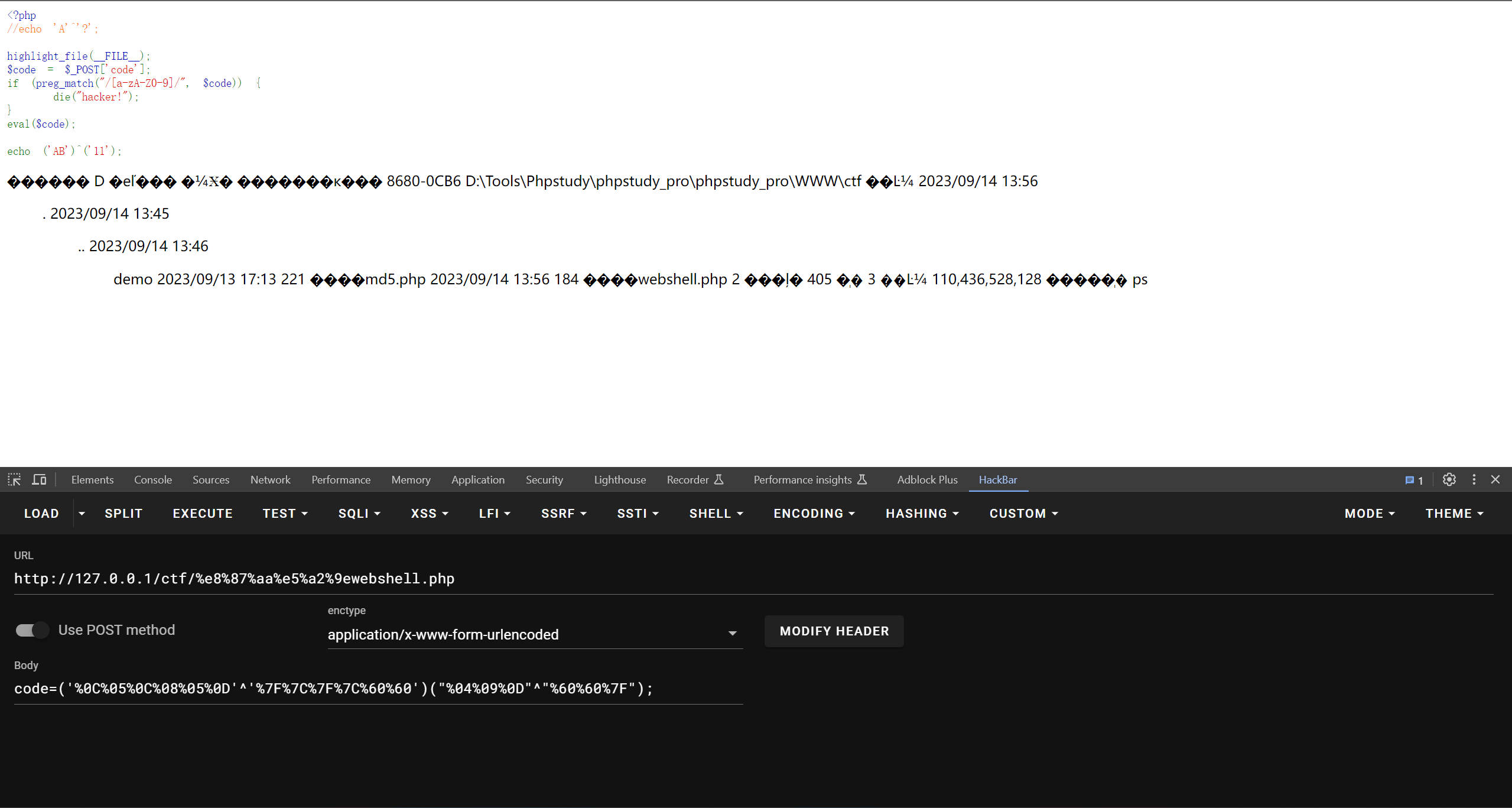Open the SHELL dropdown menu
The width and height of the screenshot is (1512, 808).
[x=716, y=513]
